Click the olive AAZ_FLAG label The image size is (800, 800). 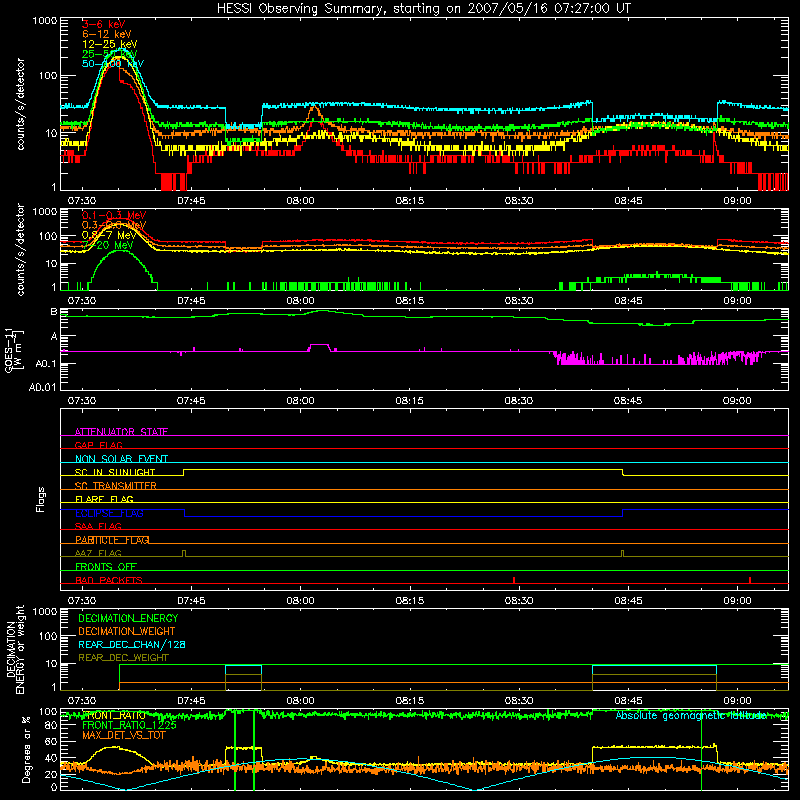[x=98, y=553]
